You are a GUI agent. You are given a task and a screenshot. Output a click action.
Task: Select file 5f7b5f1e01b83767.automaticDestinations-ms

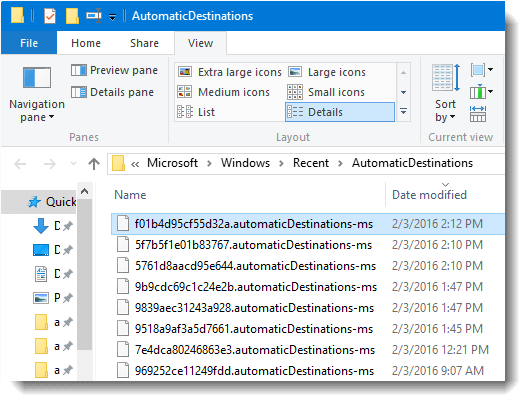(x=254, y=245)
